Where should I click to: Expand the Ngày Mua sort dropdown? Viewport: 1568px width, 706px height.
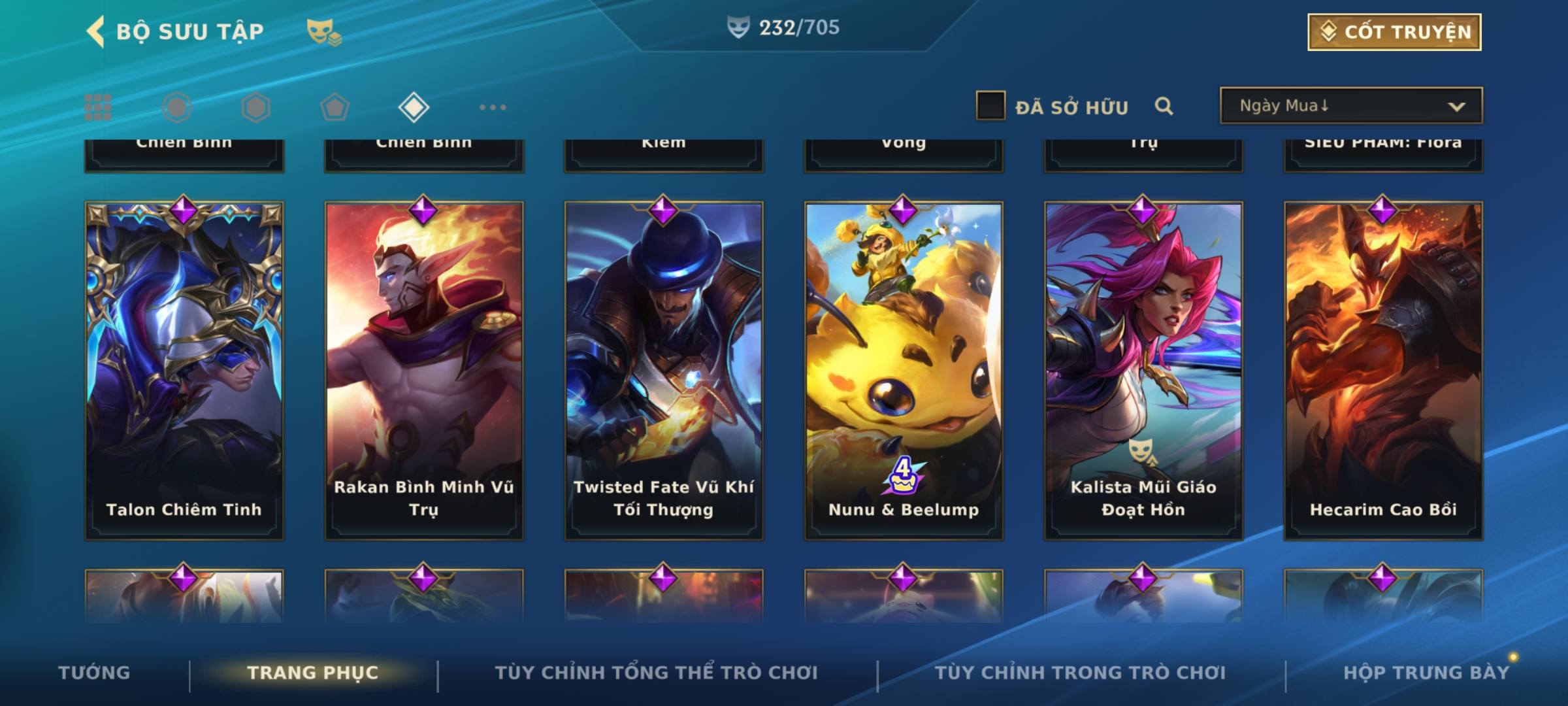[1351, 106]
